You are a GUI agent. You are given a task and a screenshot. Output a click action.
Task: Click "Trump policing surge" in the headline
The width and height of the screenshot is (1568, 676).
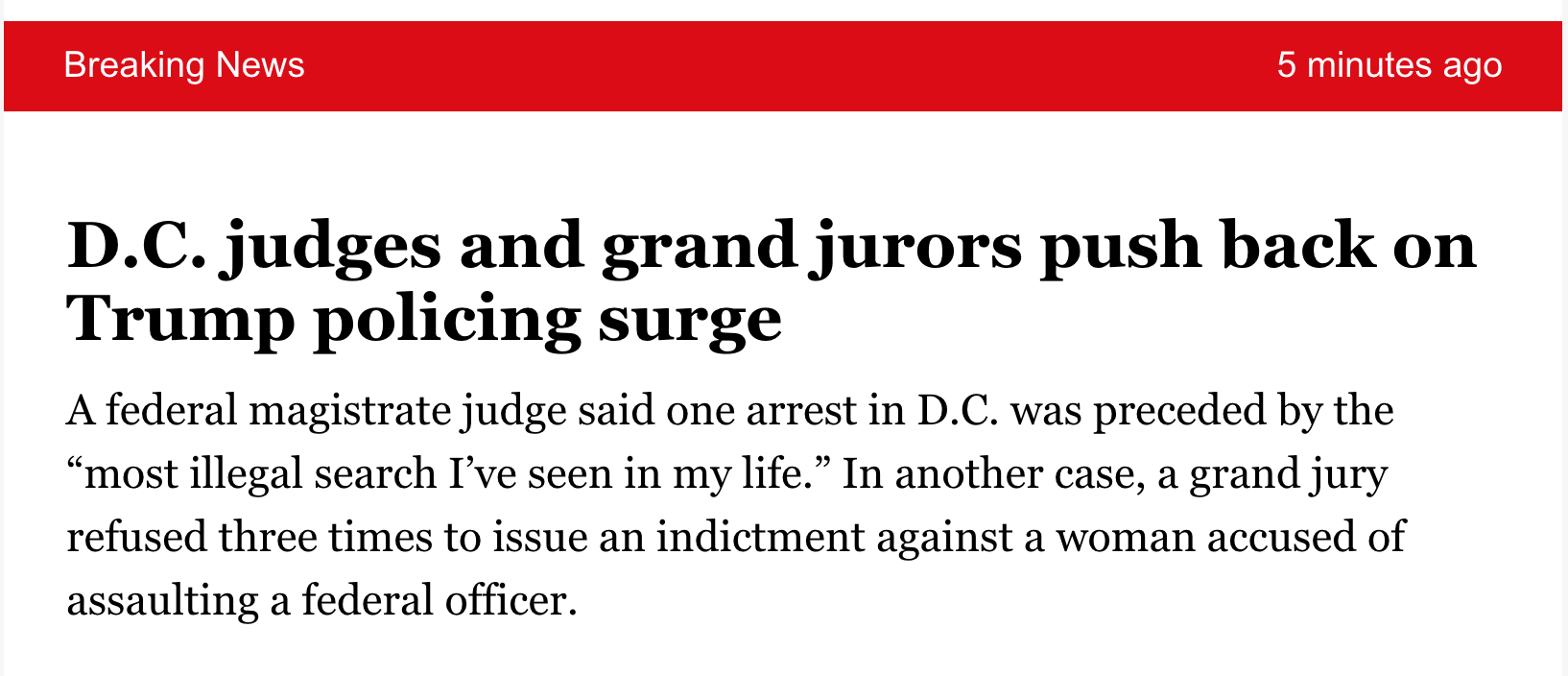pos(423,319)
